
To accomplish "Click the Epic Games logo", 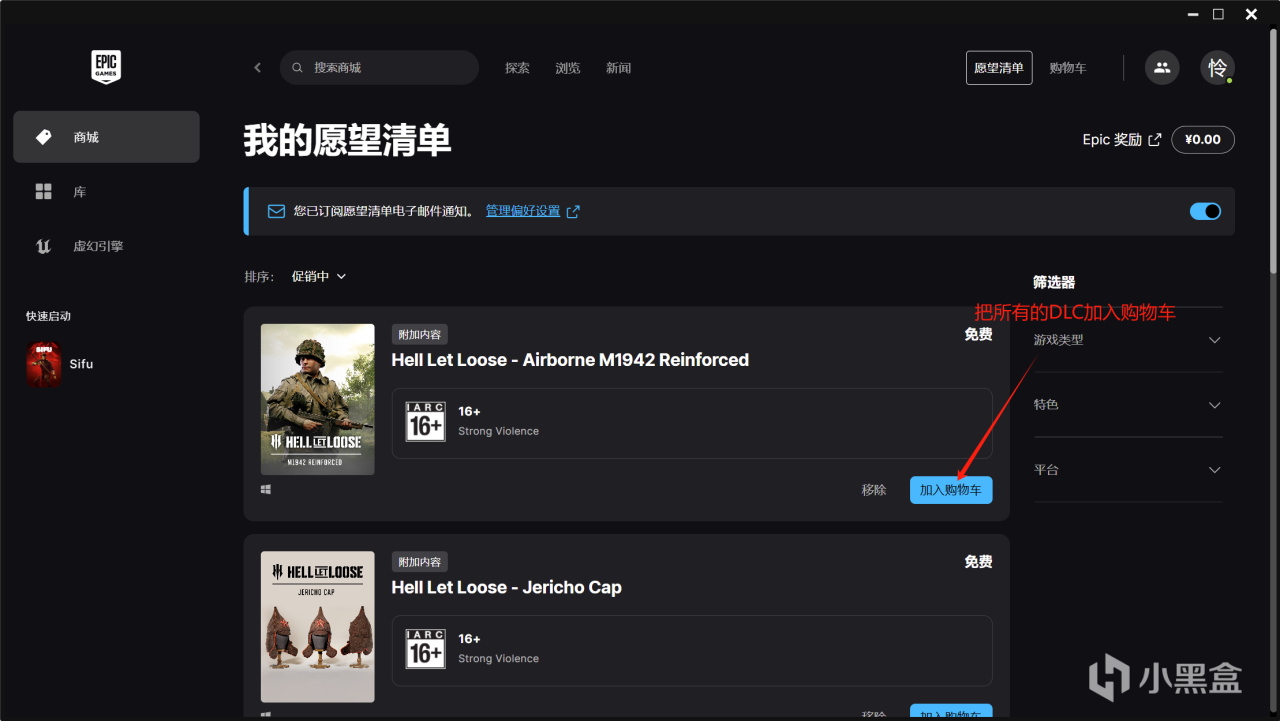I will (x=106, y=66).
